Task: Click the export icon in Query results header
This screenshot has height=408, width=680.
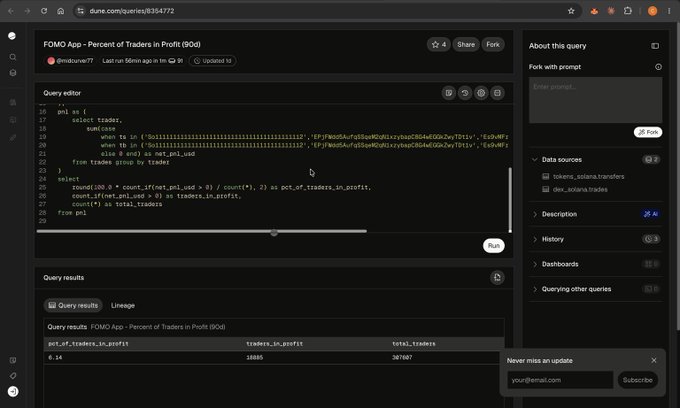Action: [497, 277]
